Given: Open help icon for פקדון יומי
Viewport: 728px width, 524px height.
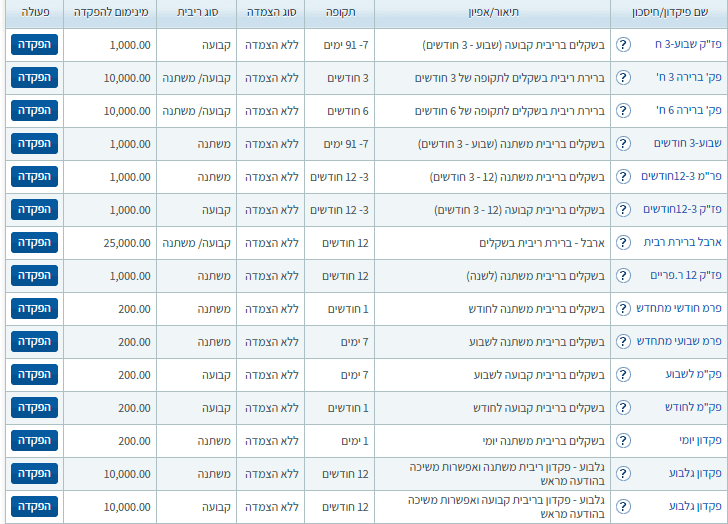Looking at the screenshot, I should pyautogui.click(x=623, y=440).
